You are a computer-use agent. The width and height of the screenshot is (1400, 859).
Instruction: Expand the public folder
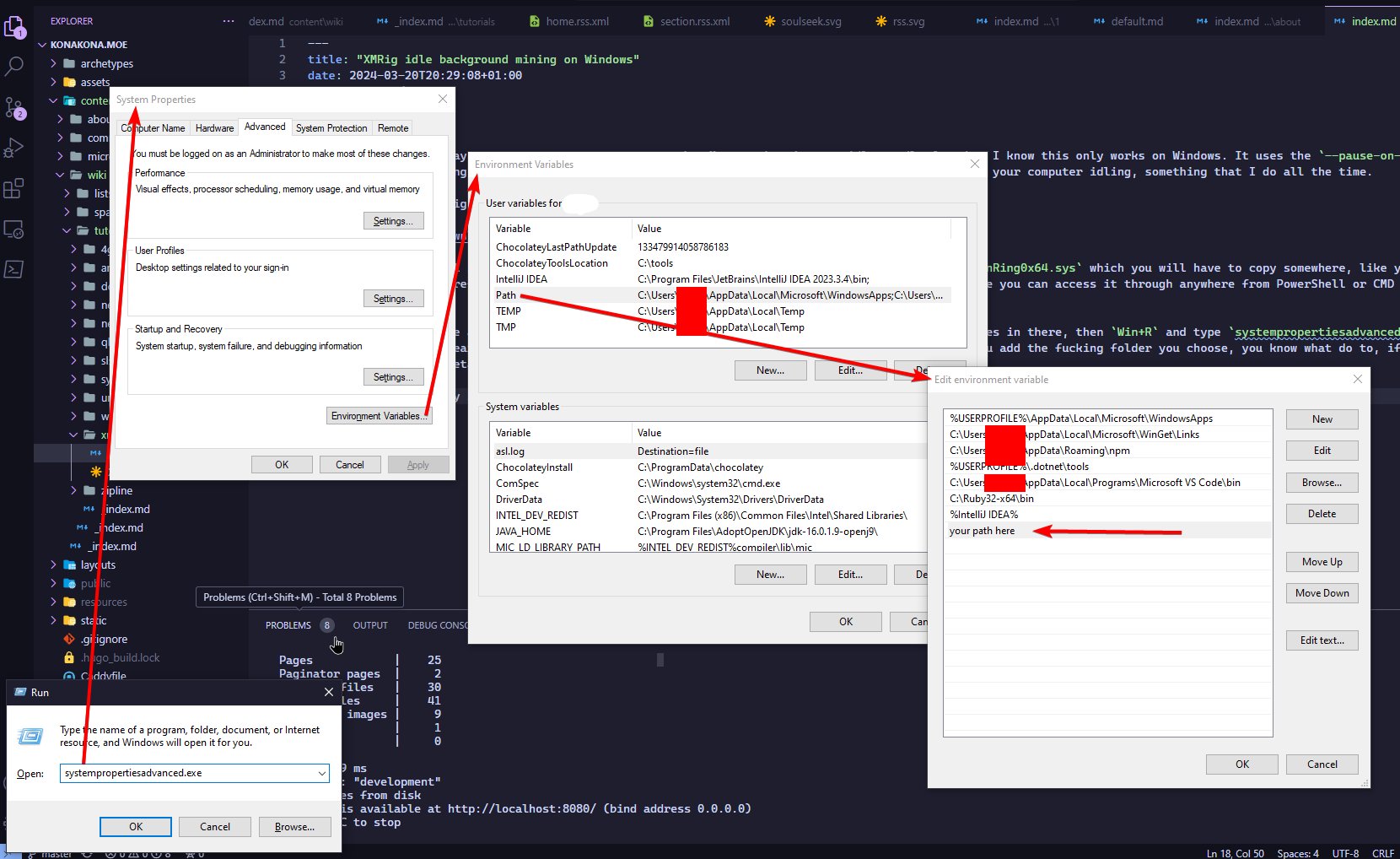(54, 583)
